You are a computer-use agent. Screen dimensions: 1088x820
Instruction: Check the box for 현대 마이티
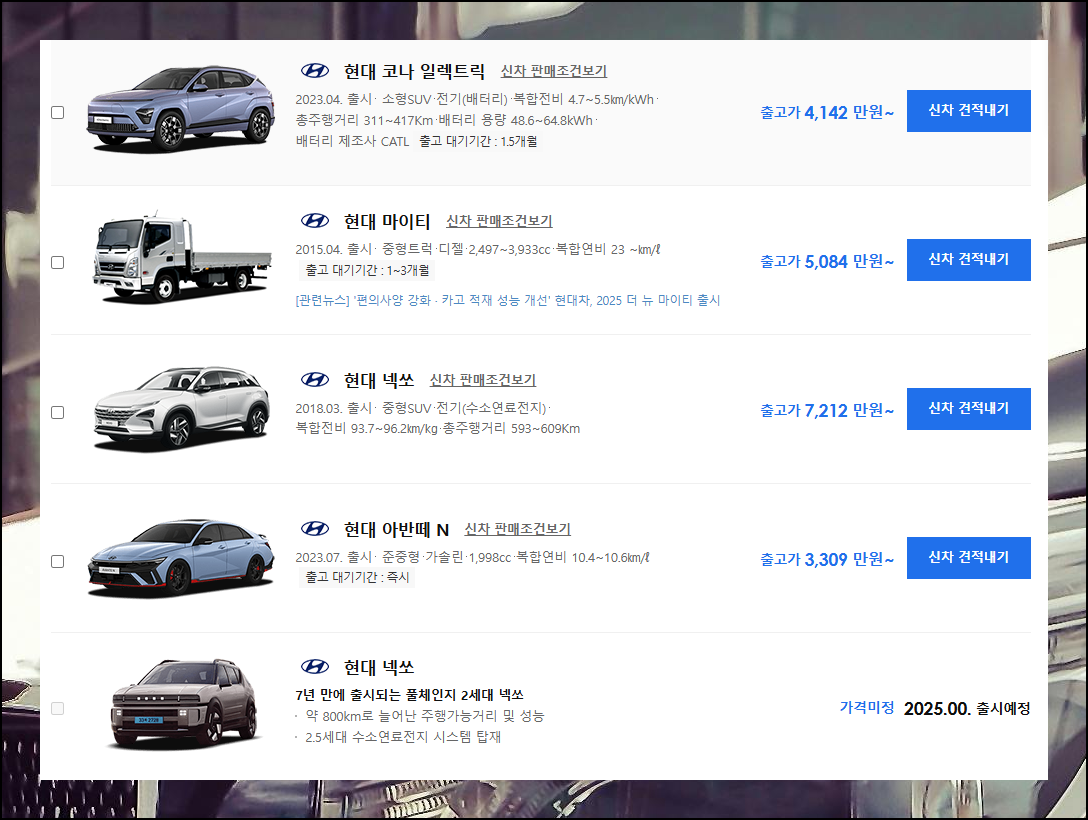tap(58, 262)
